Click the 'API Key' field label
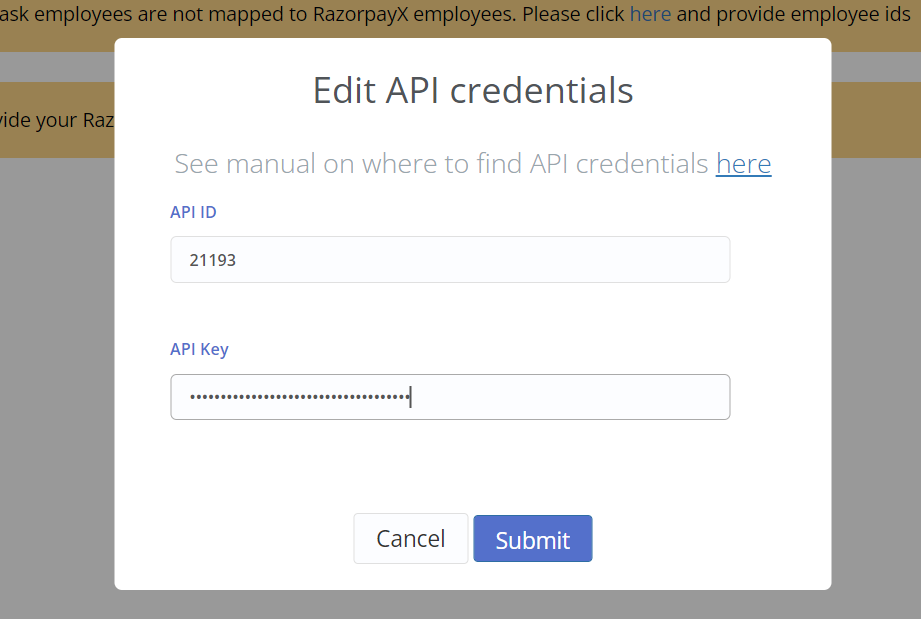This screenshot has width=921, height=619. 199,349
